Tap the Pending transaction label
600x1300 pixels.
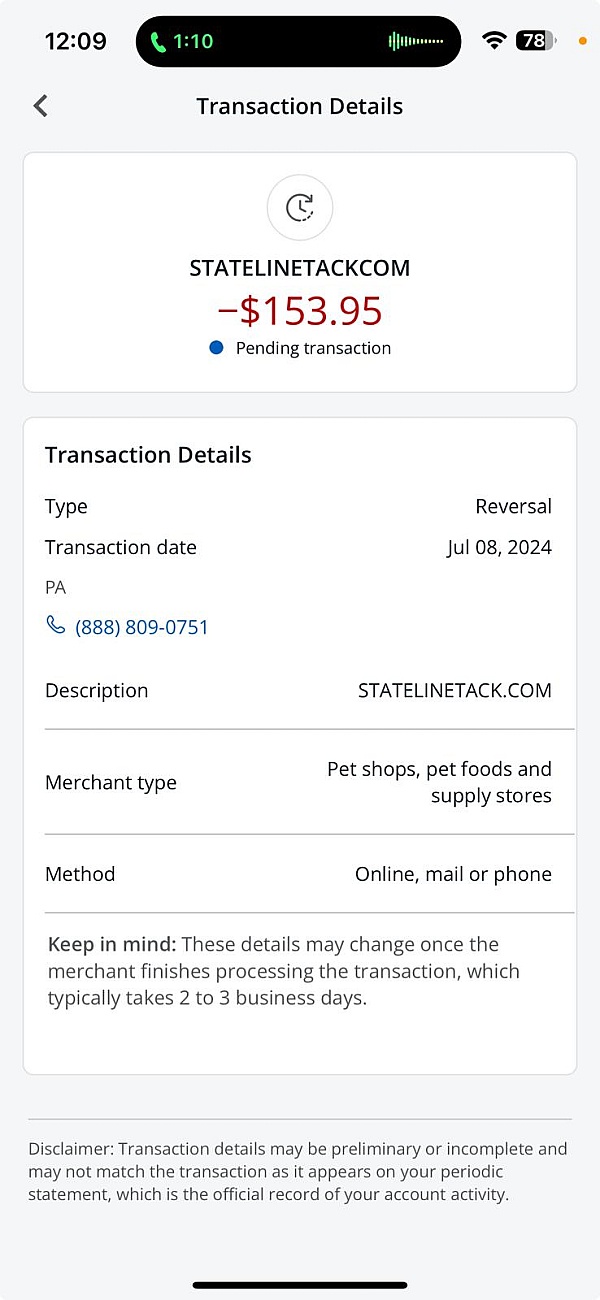point(313,348)
